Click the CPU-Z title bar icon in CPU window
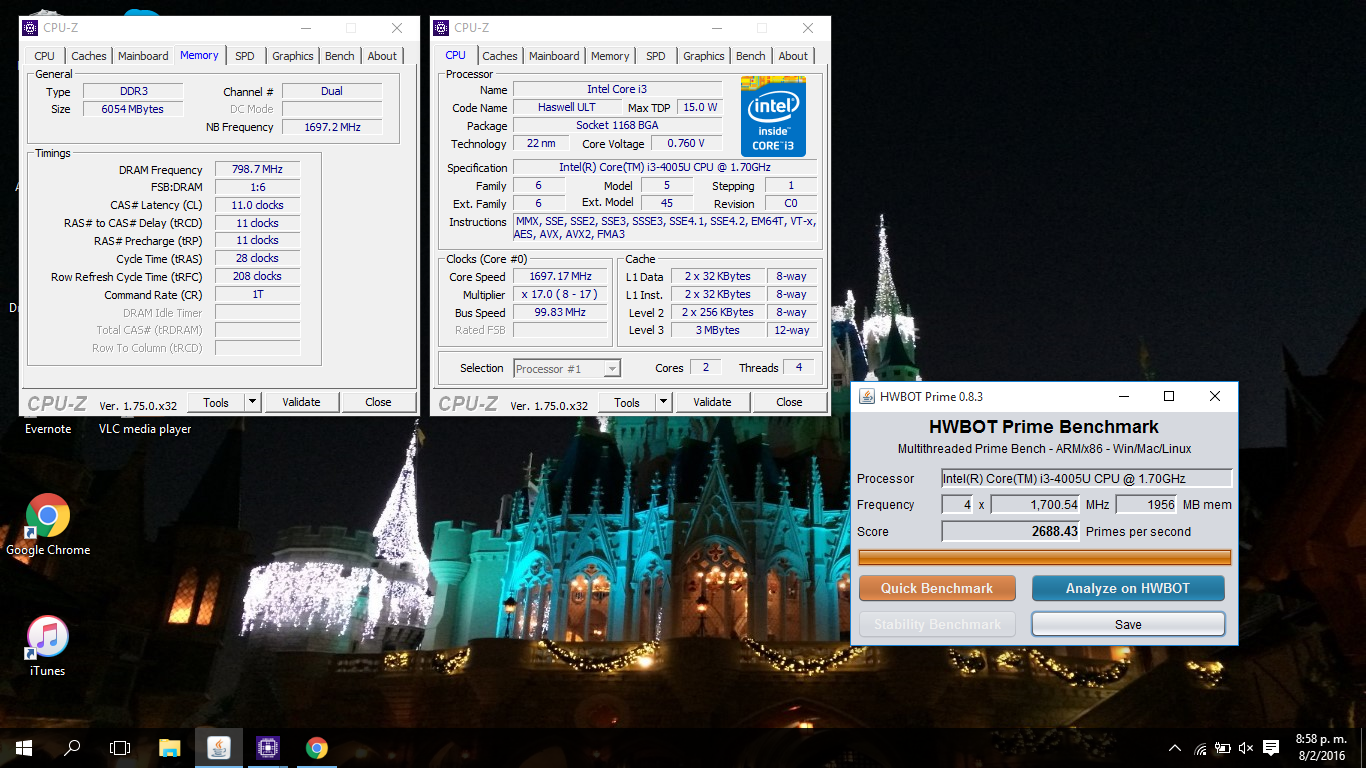The image size is (1366, 768). [442, 28]
